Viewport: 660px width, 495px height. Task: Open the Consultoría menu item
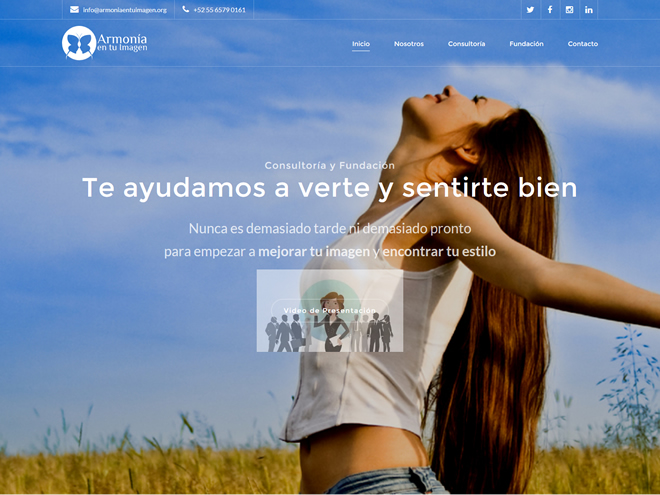pyautogui.click(x=466, y=44)
